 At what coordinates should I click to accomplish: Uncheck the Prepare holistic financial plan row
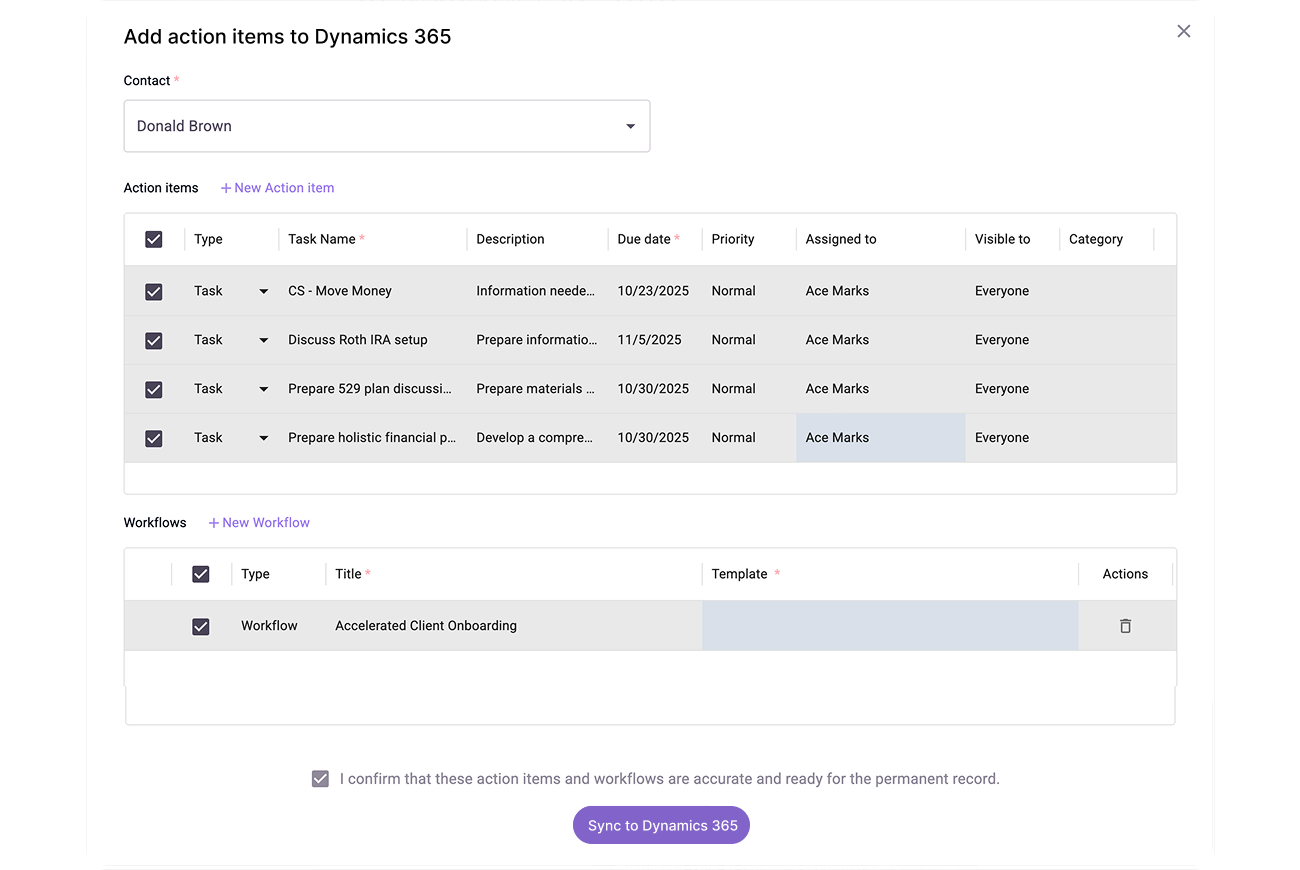point(154,438)
